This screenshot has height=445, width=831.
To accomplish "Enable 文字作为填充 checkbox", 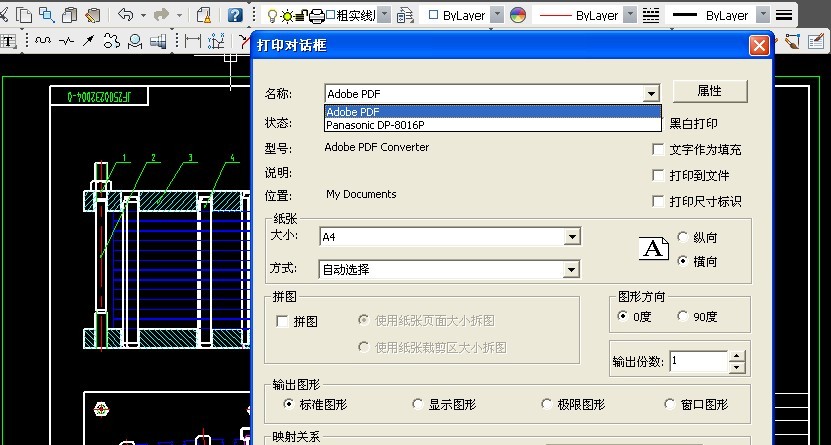I will (658, 150).
